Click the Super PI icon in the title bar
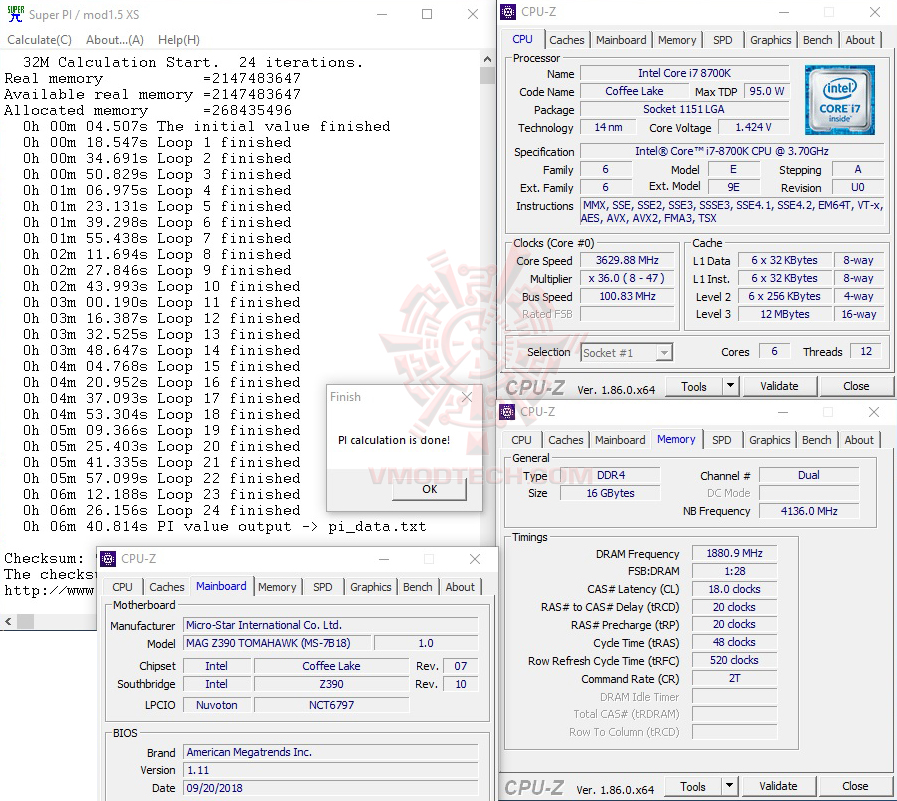Image resolution: width=897 pixels, height=801 pixels. (x=13, y=13)
